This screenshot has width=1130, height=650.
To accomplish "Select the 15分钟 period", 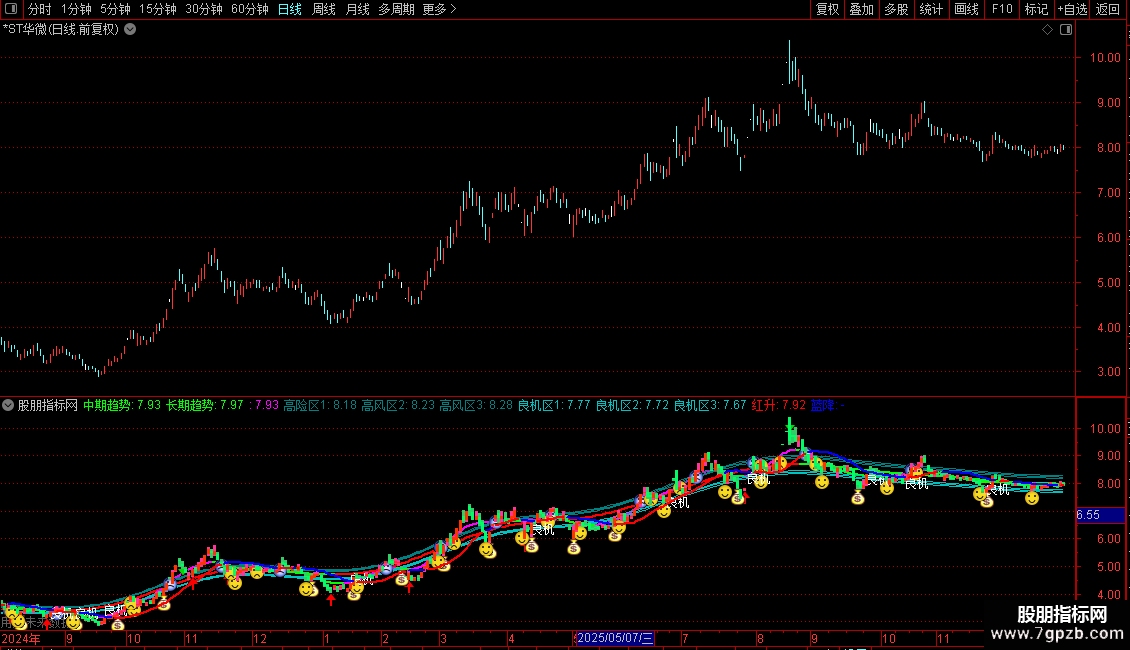I will [158, 9].
